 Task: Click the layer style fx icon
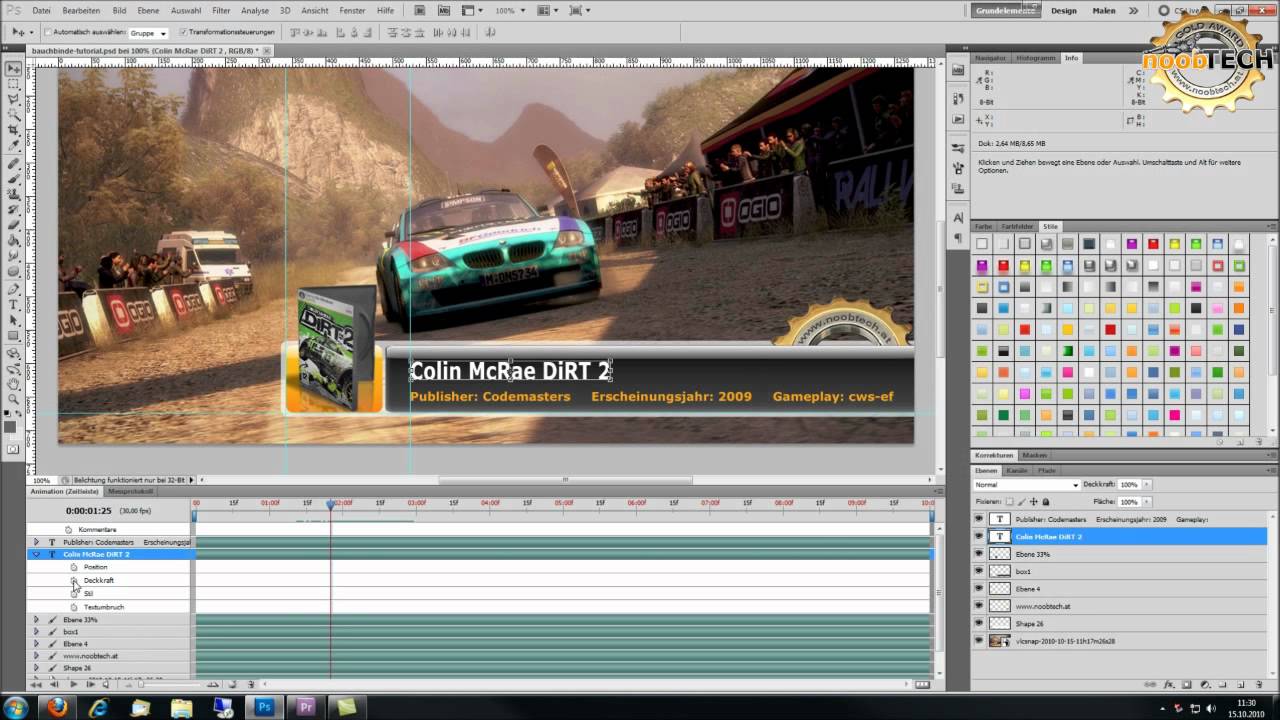1168,684
